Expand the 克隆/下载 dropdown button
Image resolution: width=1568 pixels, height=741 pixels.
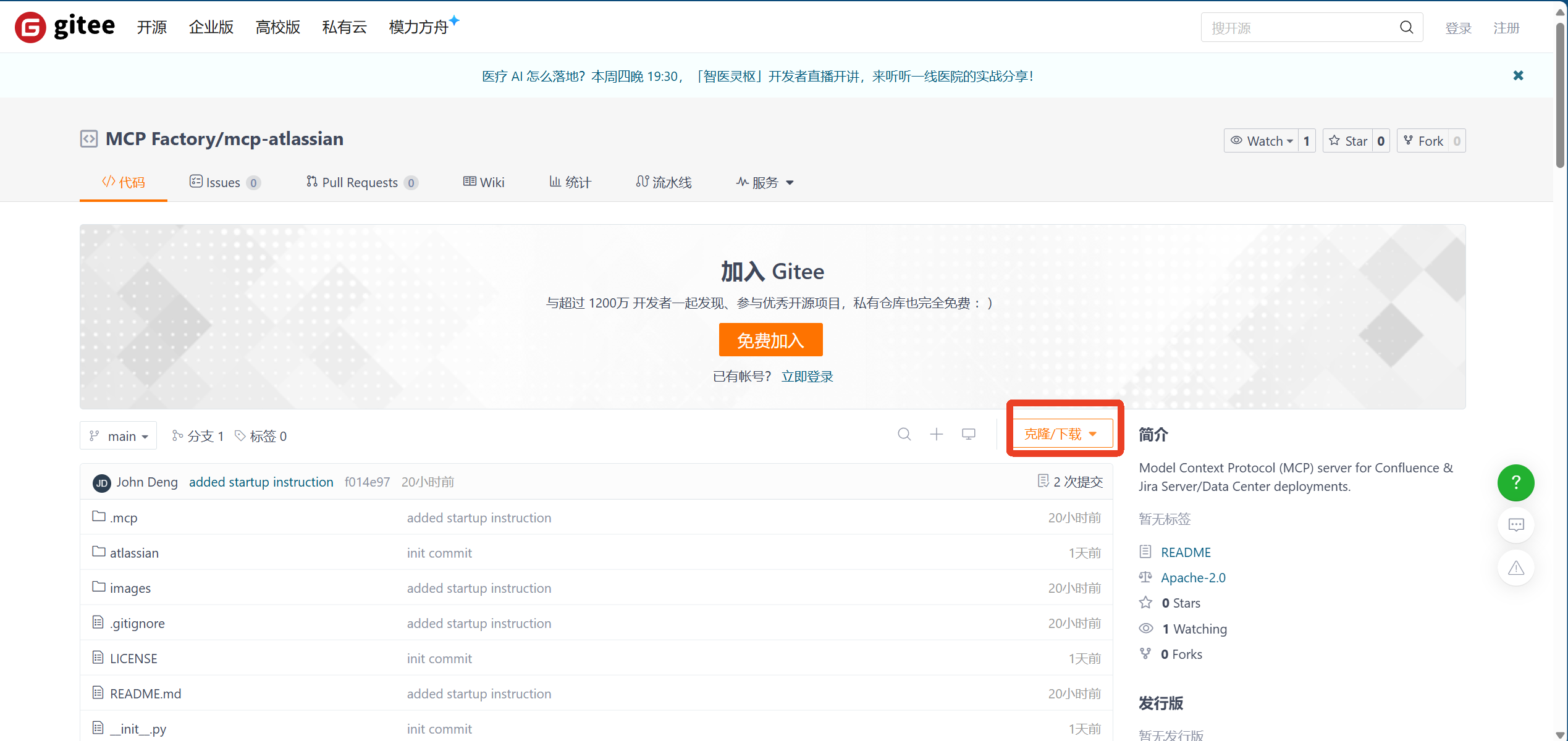[x=1060, y=434]
